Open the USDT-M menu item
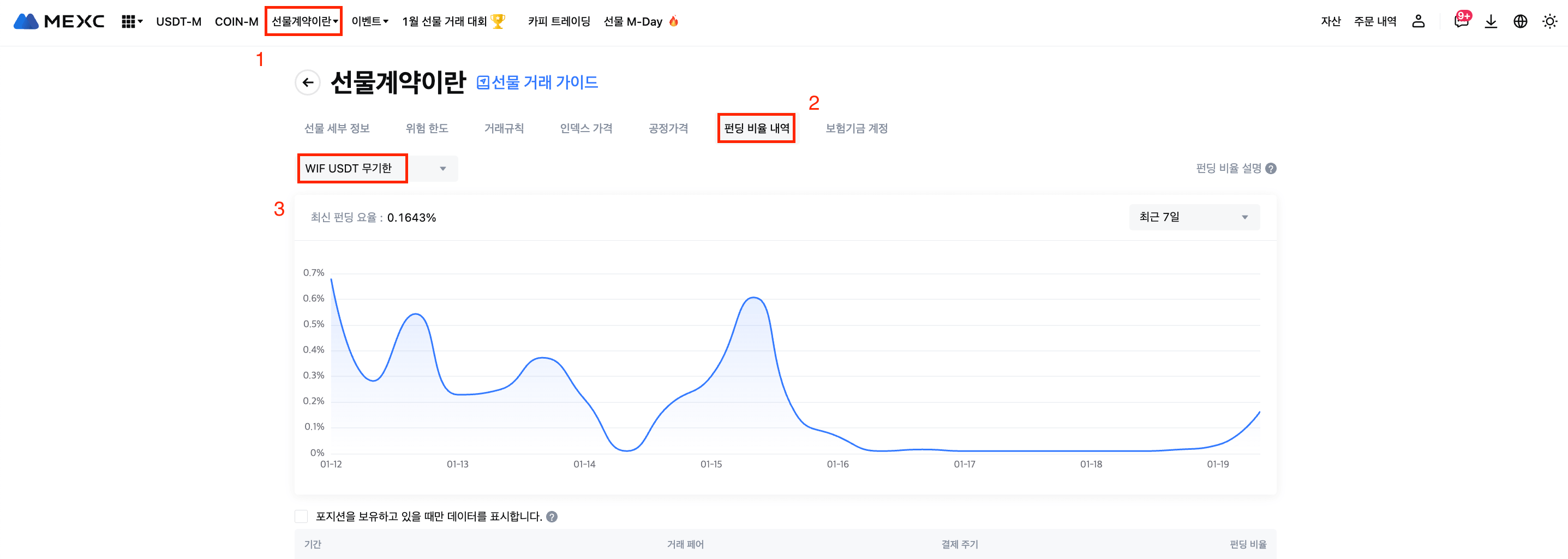Screen dimensions: 1568x559 pos(178,21)
